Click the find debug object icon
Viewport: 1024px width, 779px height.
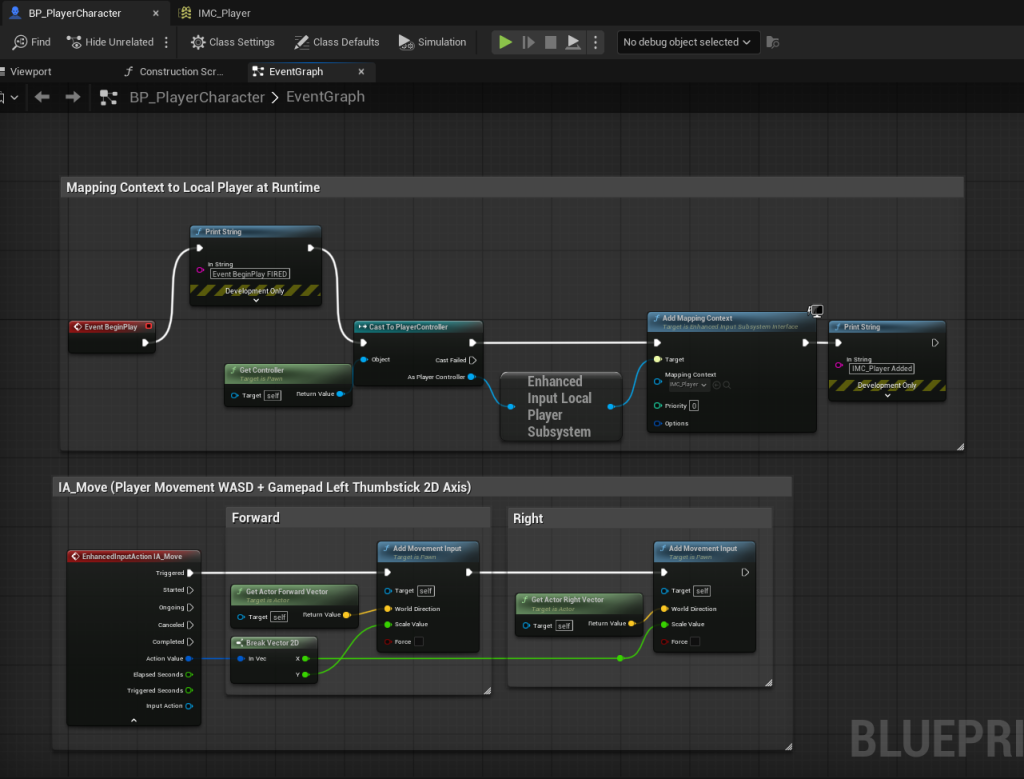pyautogui.click(x=772, y=42)
